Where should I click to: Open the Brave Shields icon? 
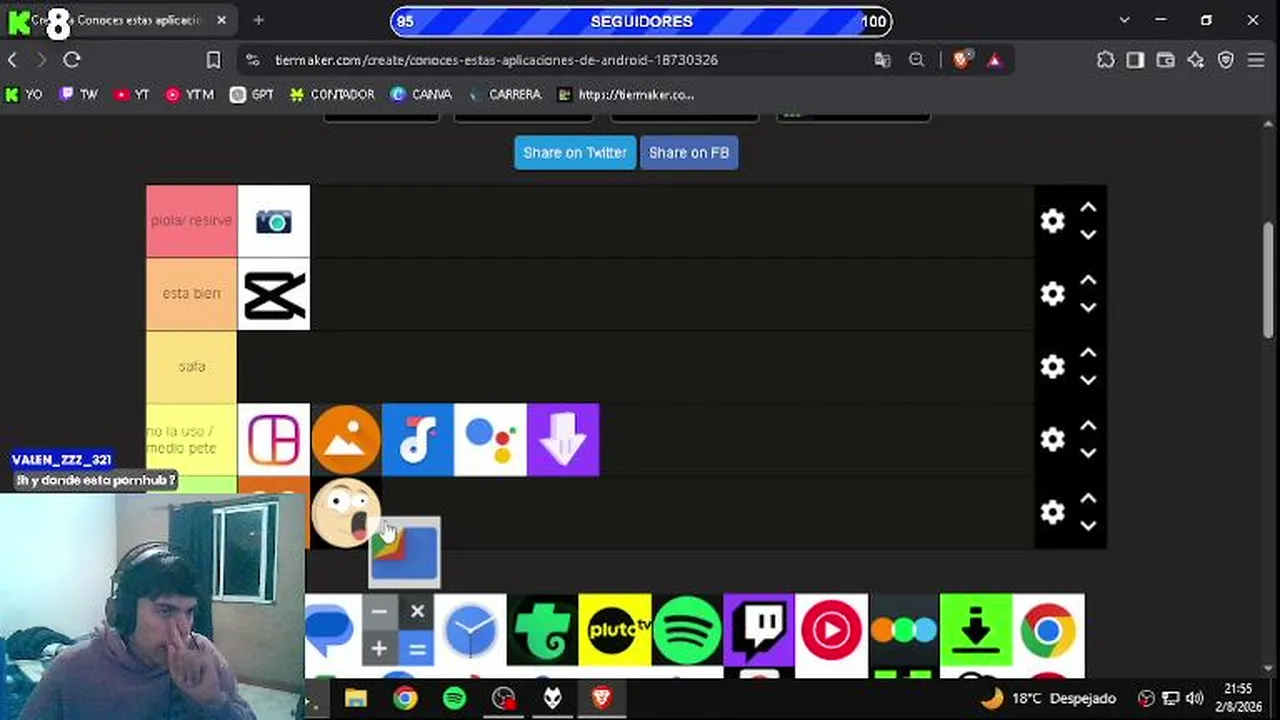[961, 60]
